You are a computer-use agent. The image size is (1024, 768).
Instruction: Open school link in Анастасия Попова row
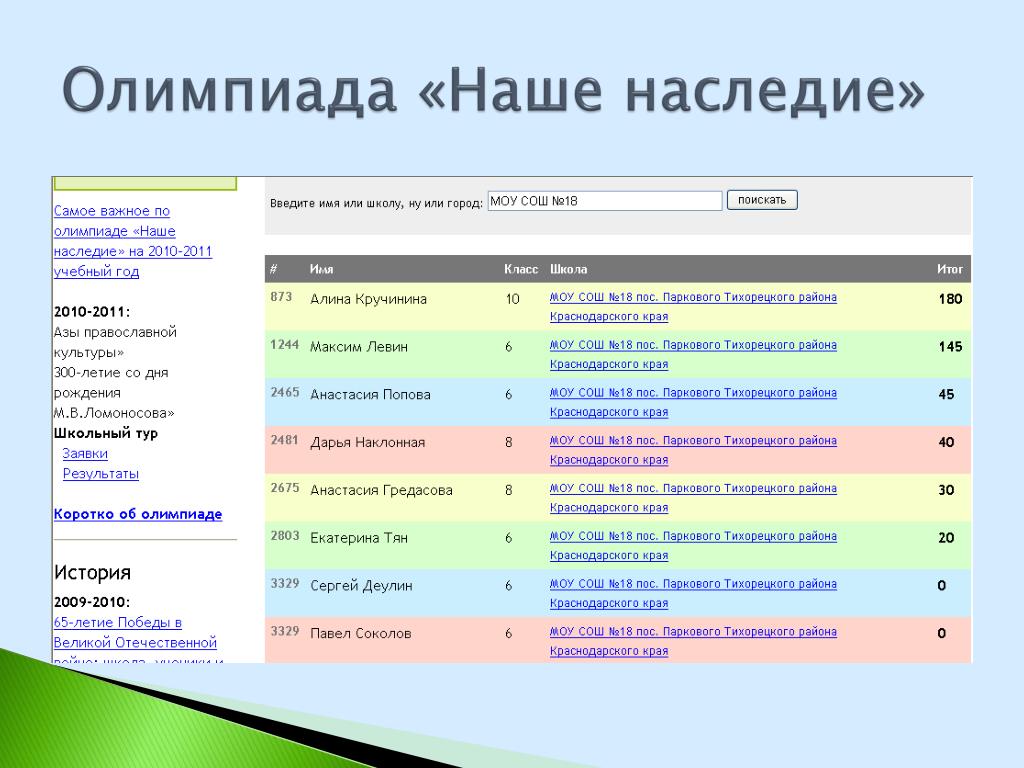(693, 402)
